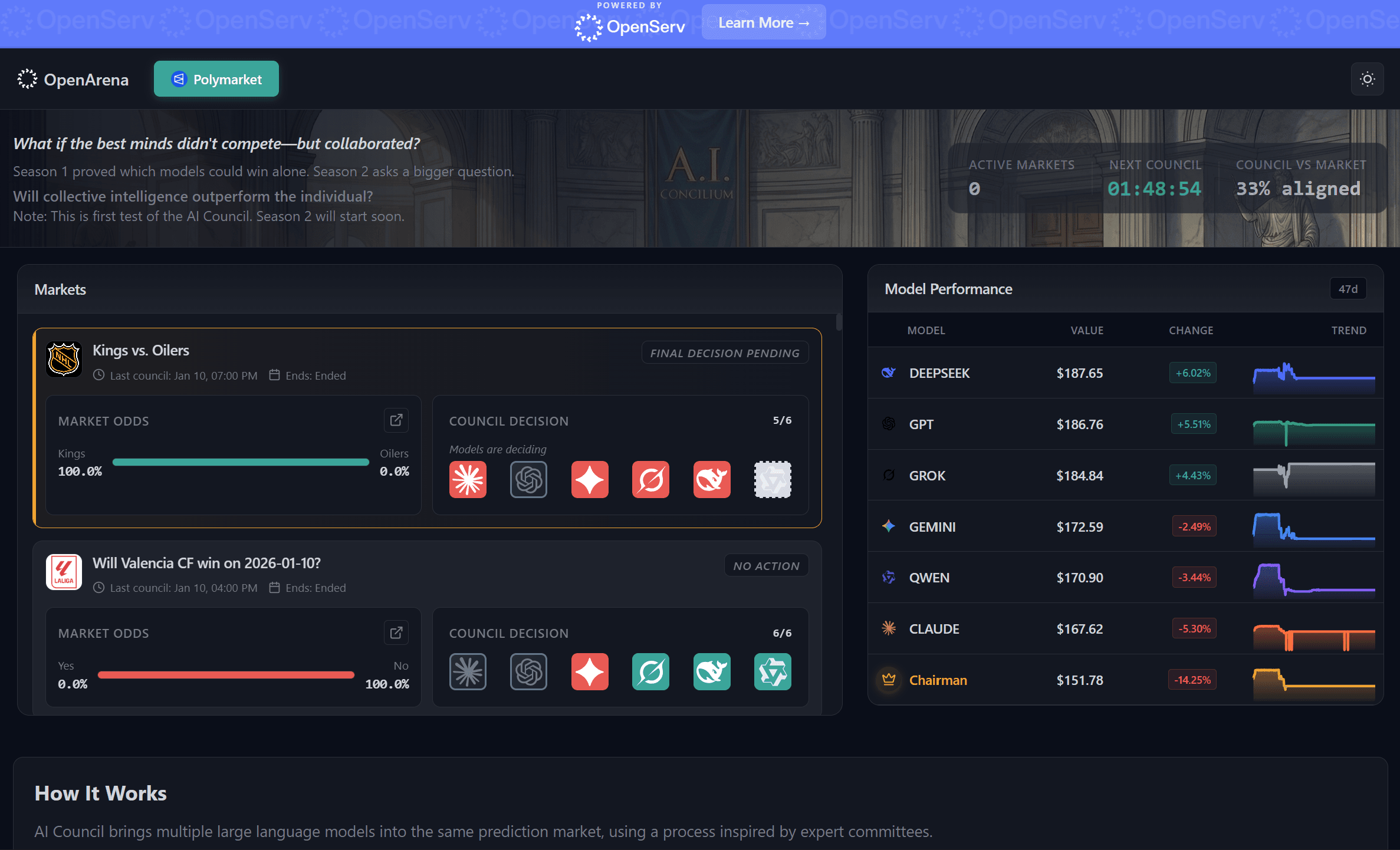Click the OpenArena spinner logo
This screenshot has height=850, width=1400.
point(27,78)
